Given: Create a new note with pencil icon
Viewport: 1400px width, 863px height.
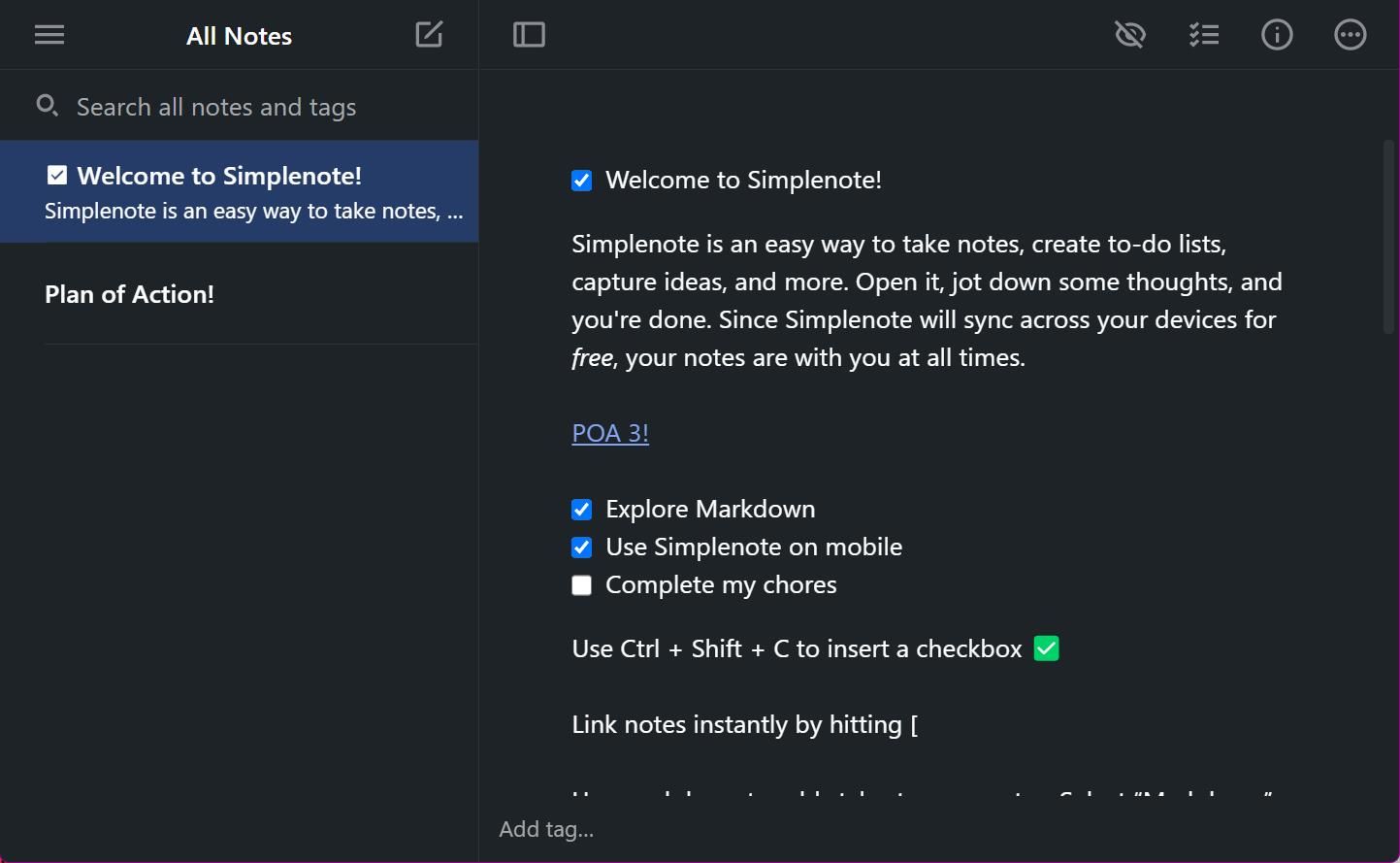Looking at the screenshot, I should (428, 33).
